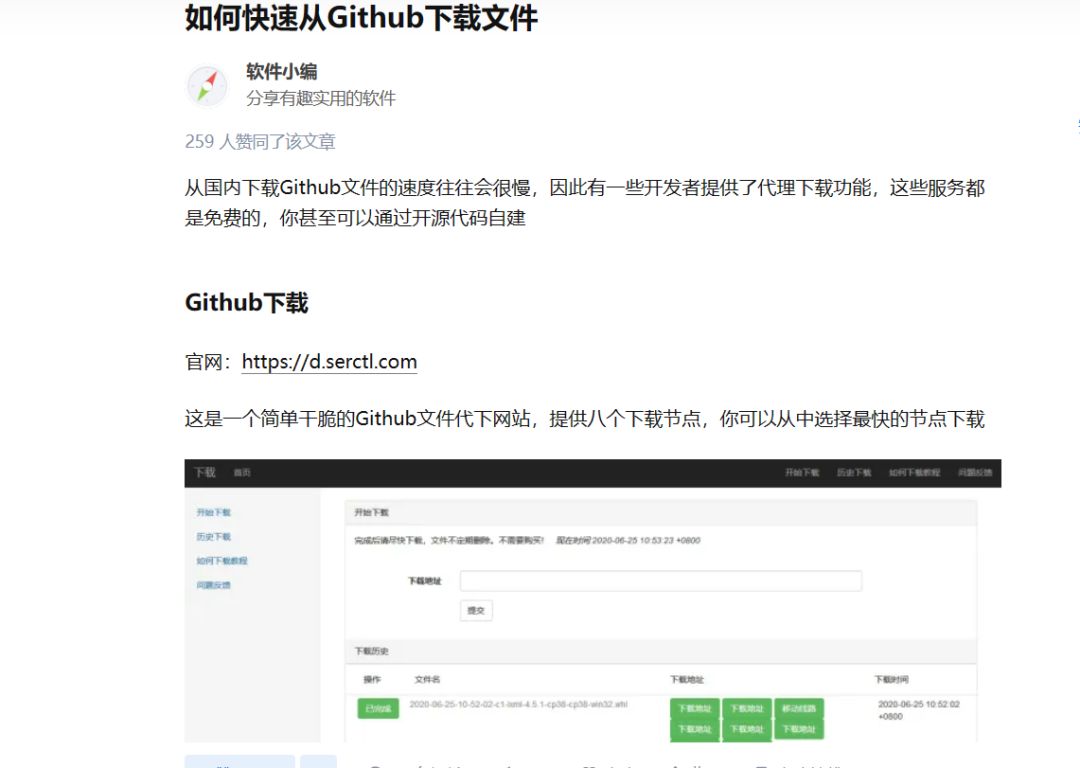Select 如何下载教程 in the black top navbar

pyautogui.click(x=914, y=473)
